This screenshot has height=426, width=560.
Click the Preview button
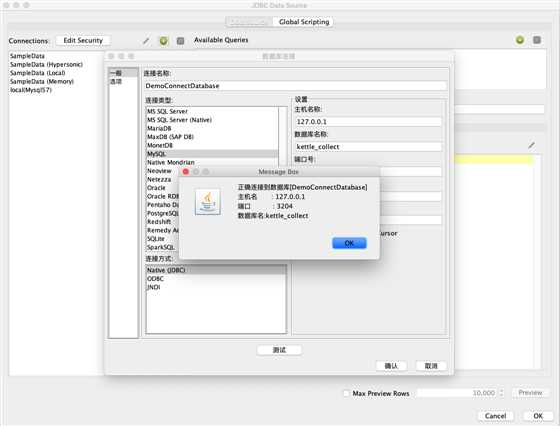tap(530, 393)
